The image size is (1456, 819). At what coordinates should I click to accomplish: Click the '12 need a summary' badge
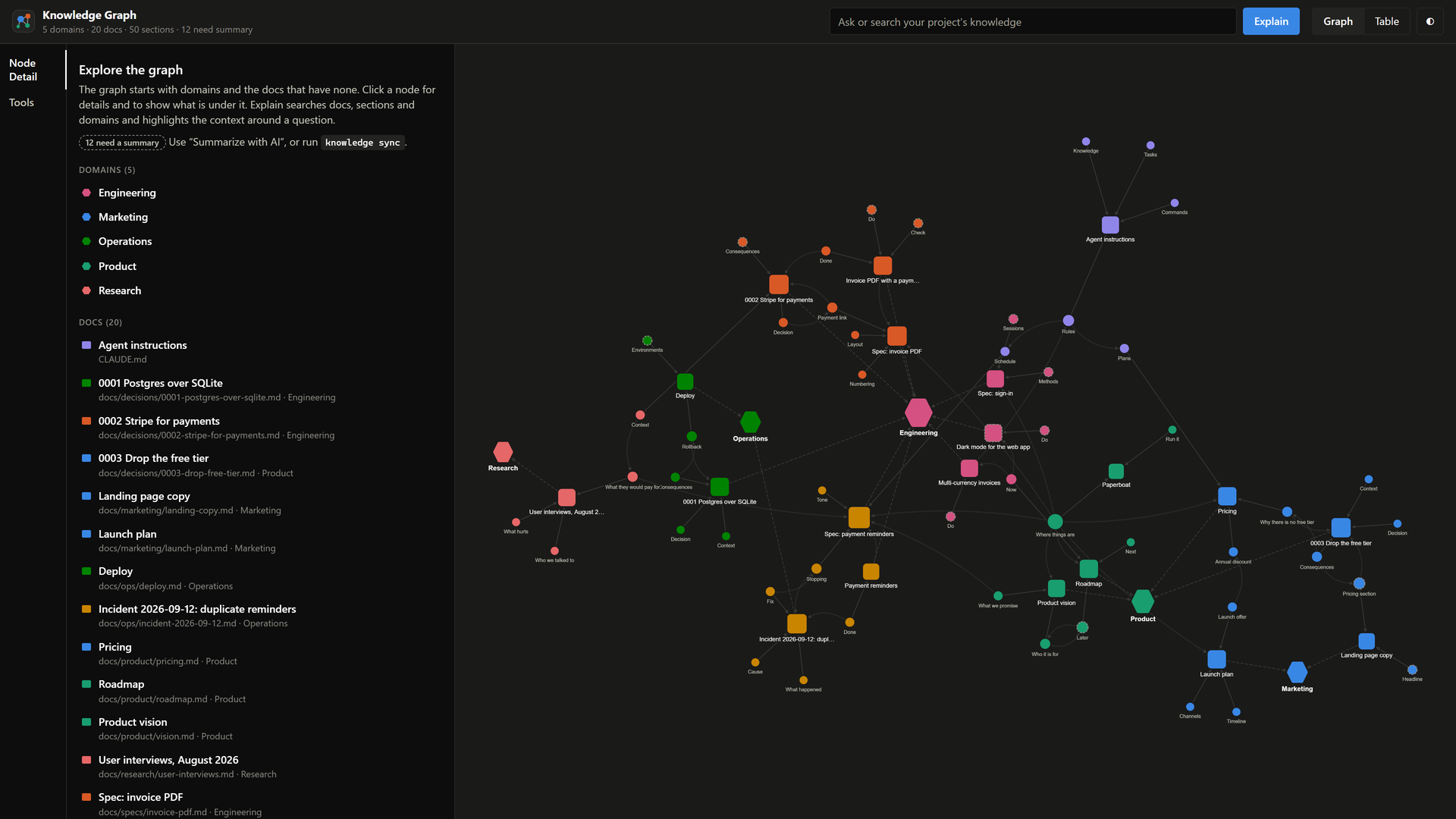122,143
